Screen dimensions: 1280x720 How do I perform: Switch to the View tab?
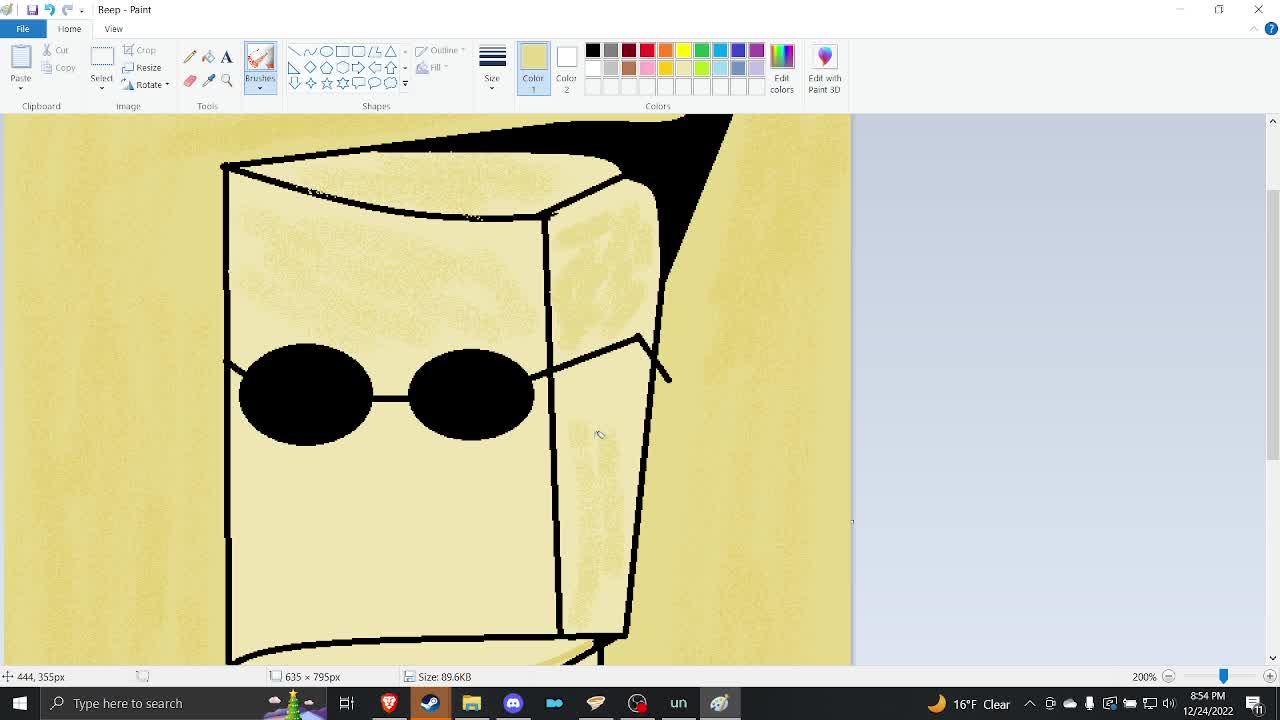pyautogui.click(x=113, y=29)
